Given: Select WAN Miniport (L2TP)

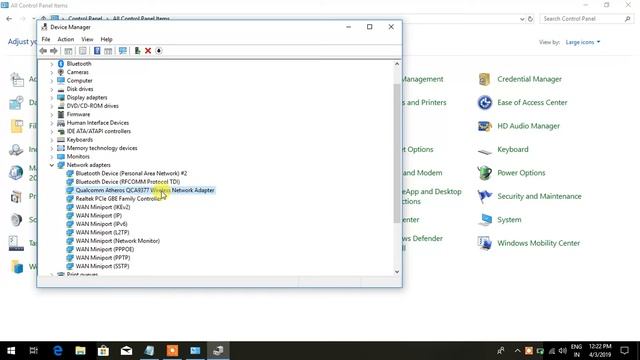Looking at the screenshot, I should coord(102,232).
